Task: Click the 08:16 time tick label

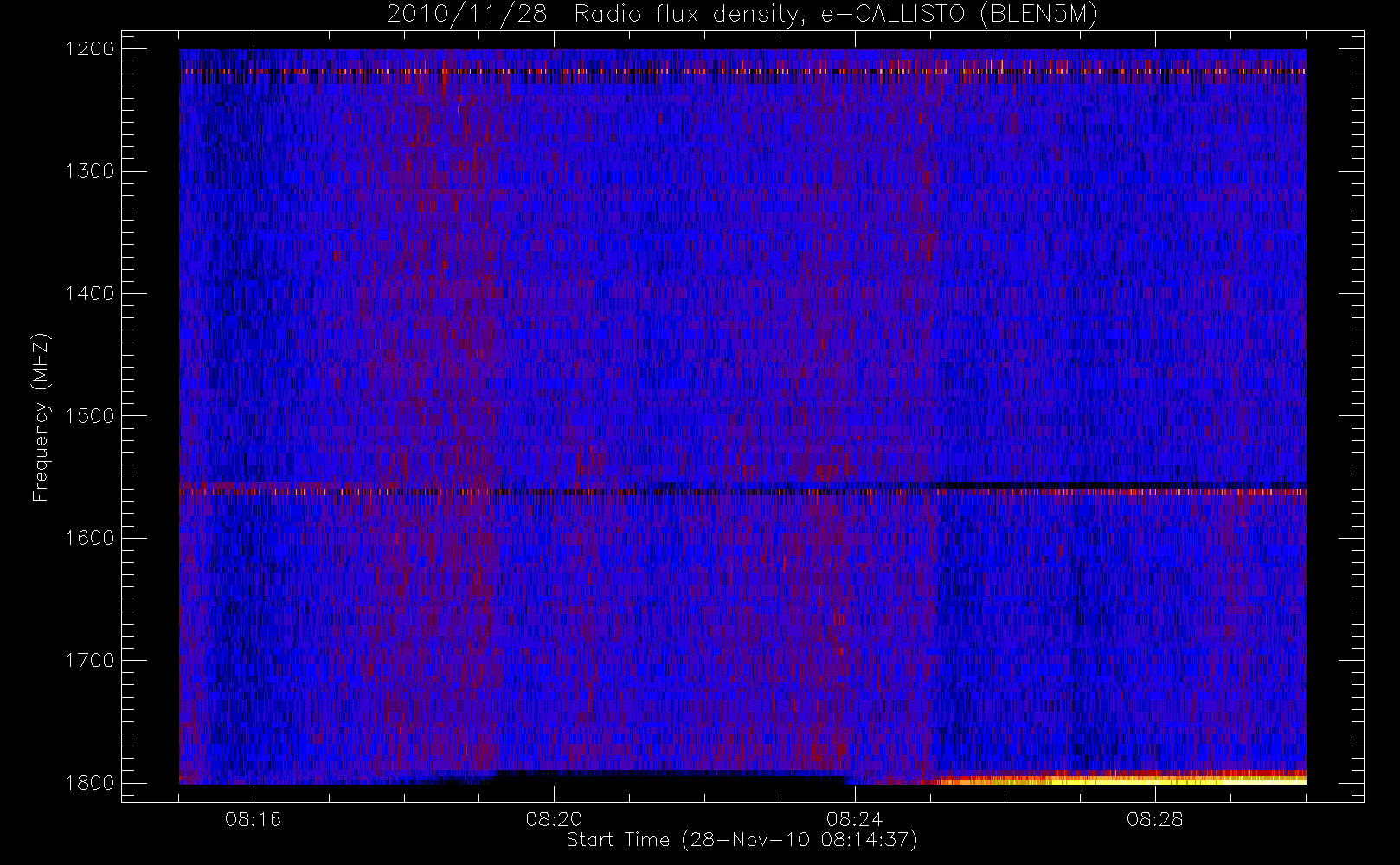Action: point(253,819)
